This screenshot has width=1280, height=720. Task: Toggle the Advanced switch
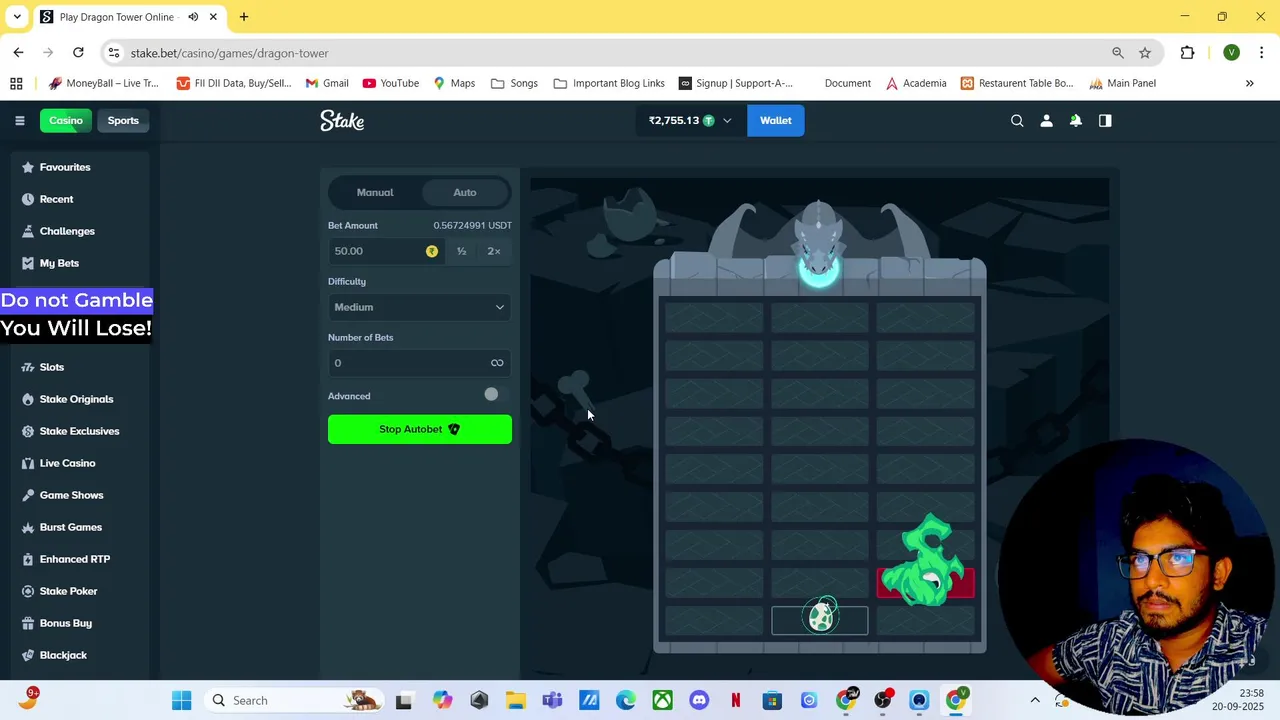492,395
